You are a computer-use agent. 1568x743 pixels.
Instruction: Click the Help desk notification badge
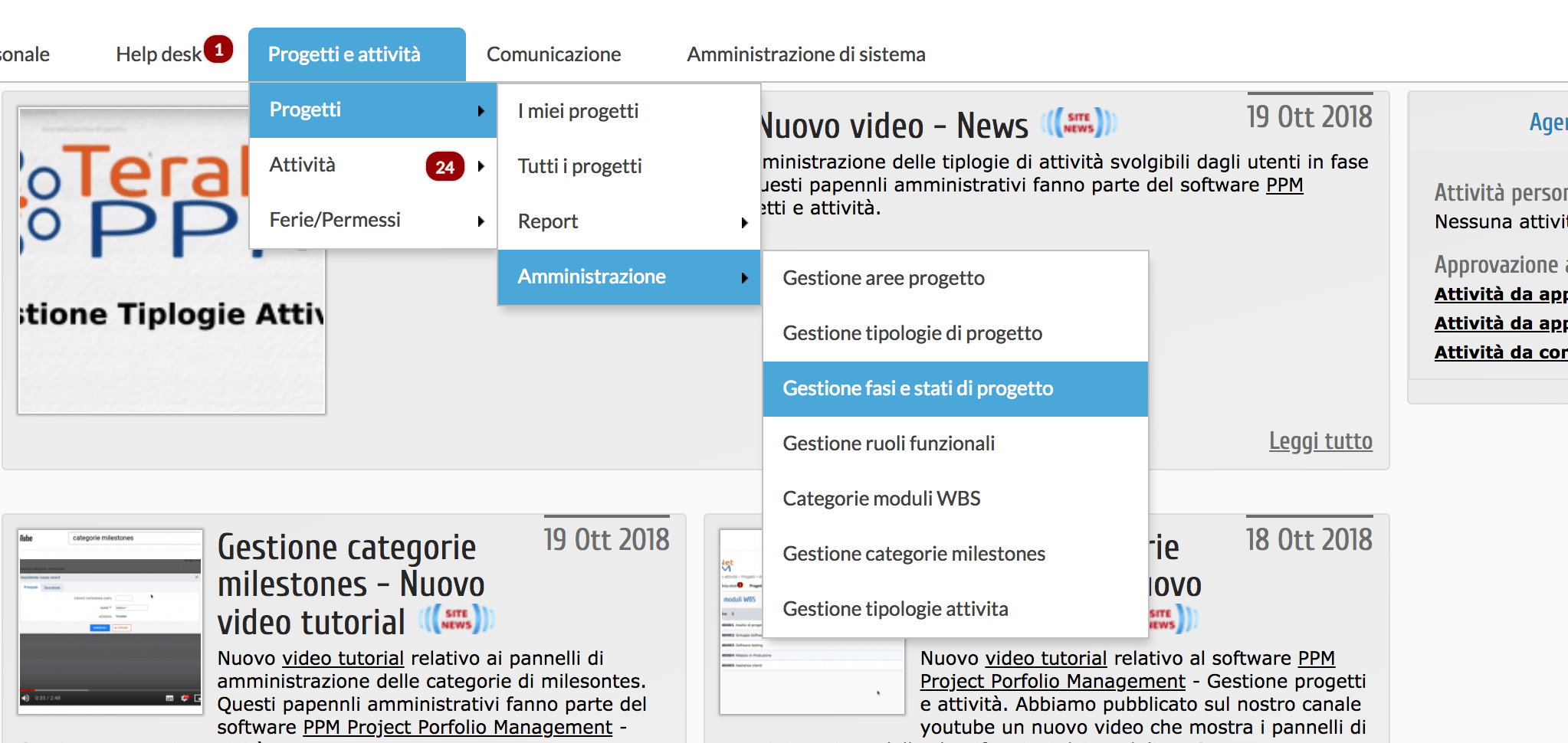click(x=218, y=50)
